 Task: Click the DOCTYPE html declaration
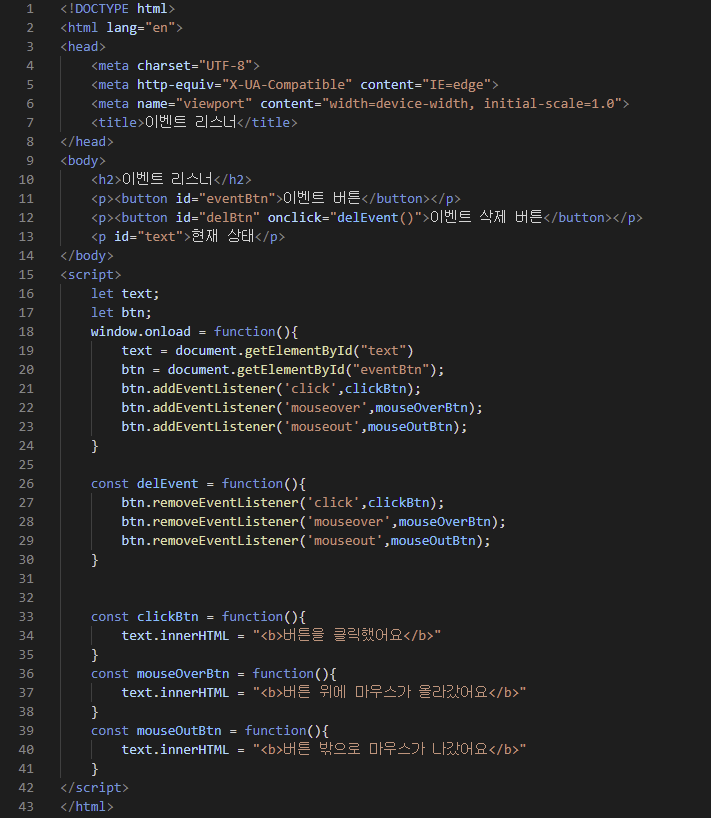118,9
